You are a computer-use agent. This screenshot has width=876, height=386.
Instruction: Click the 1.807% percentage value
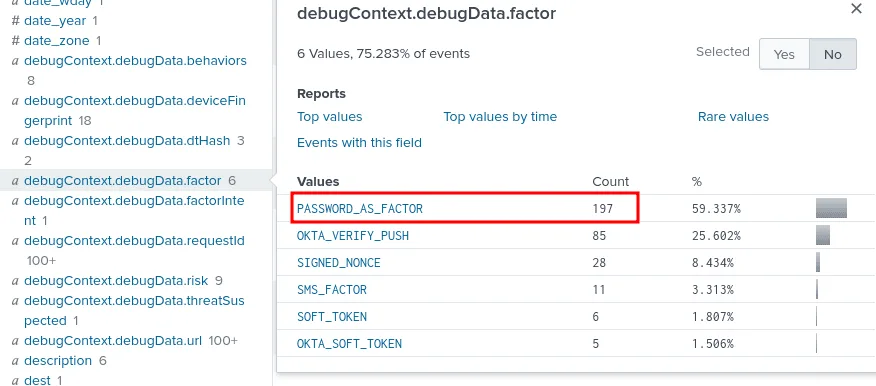713,317
